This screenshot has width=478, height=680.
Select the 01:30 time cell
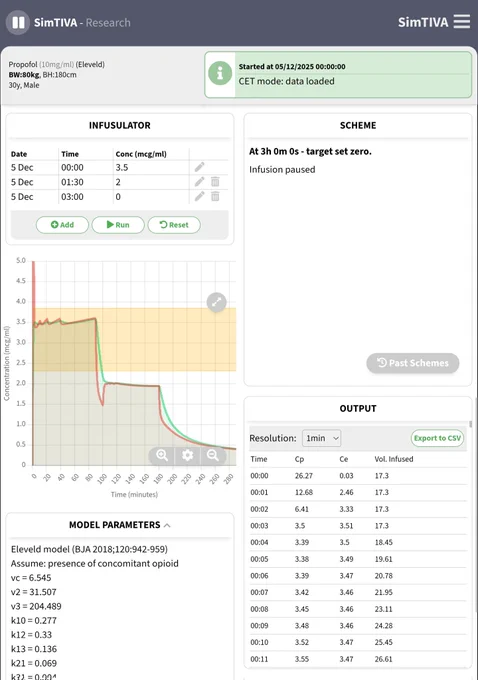point(72,182)
